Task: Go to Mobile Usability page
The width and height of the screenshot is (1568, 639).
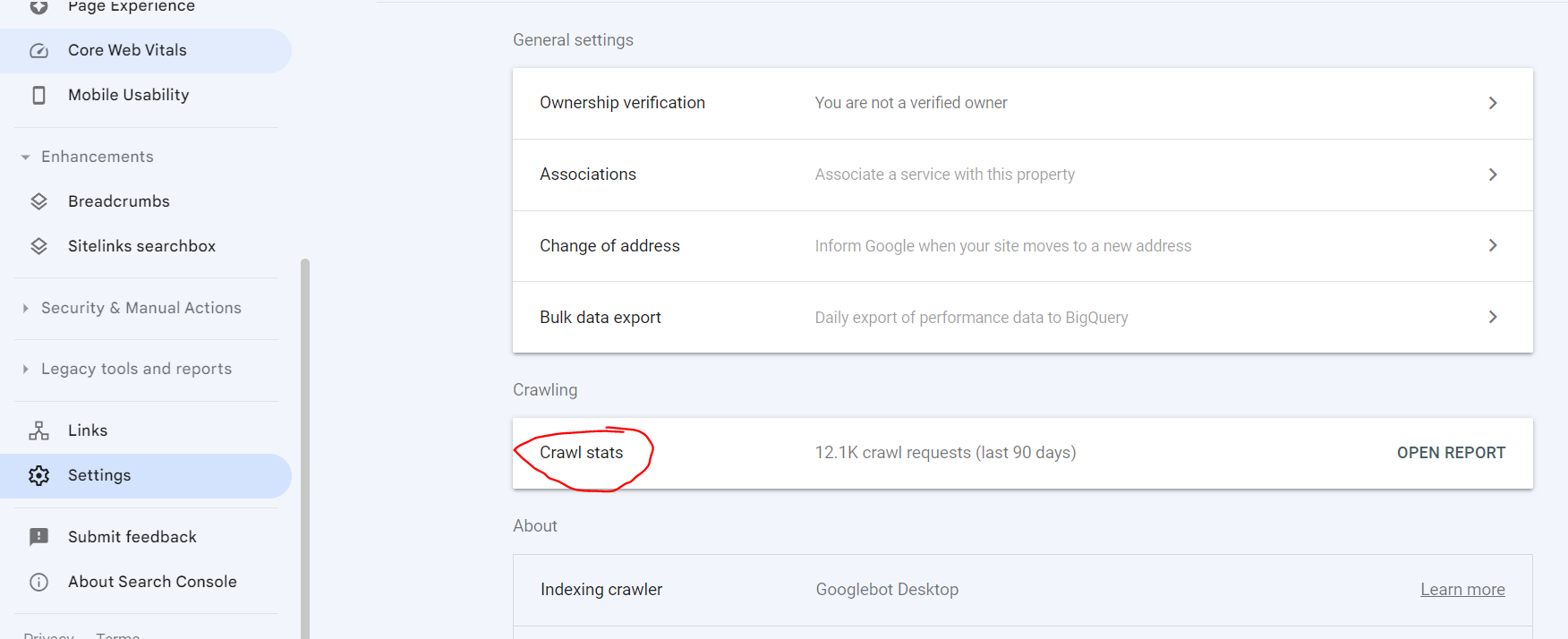Action: [x=146, y=95]
